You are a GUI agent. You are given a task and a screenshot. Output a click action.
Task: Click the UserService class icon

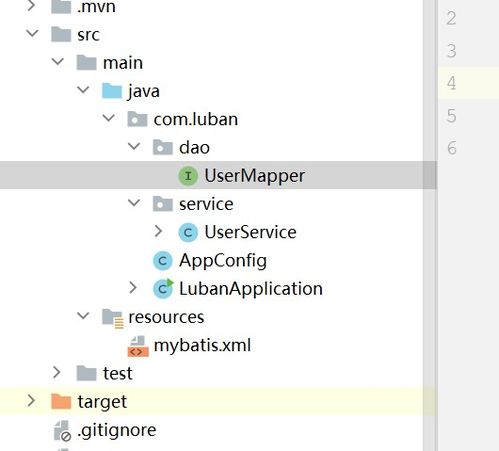[x=188, y=232]
